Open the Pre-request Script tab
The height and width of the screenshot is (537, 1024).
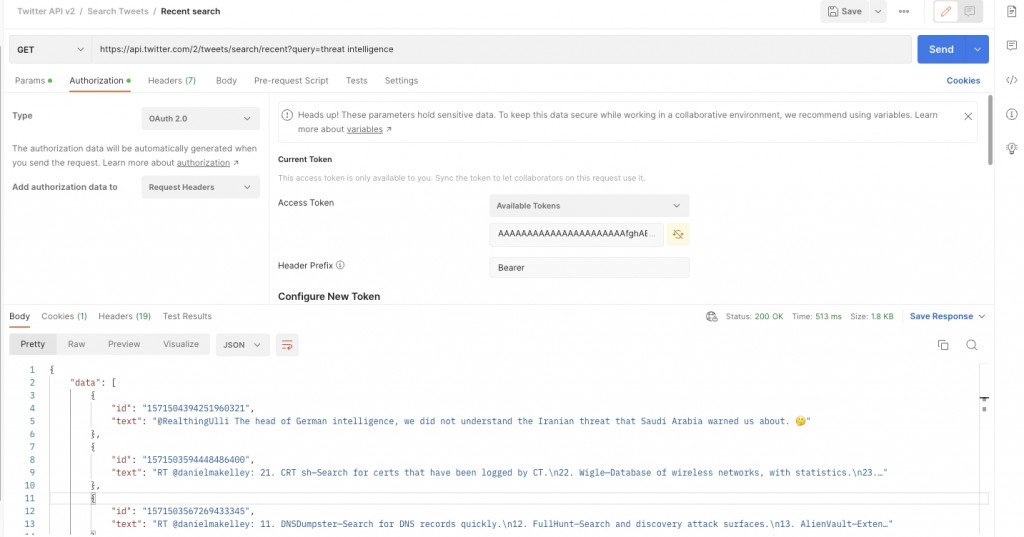(x=291, y=81)
